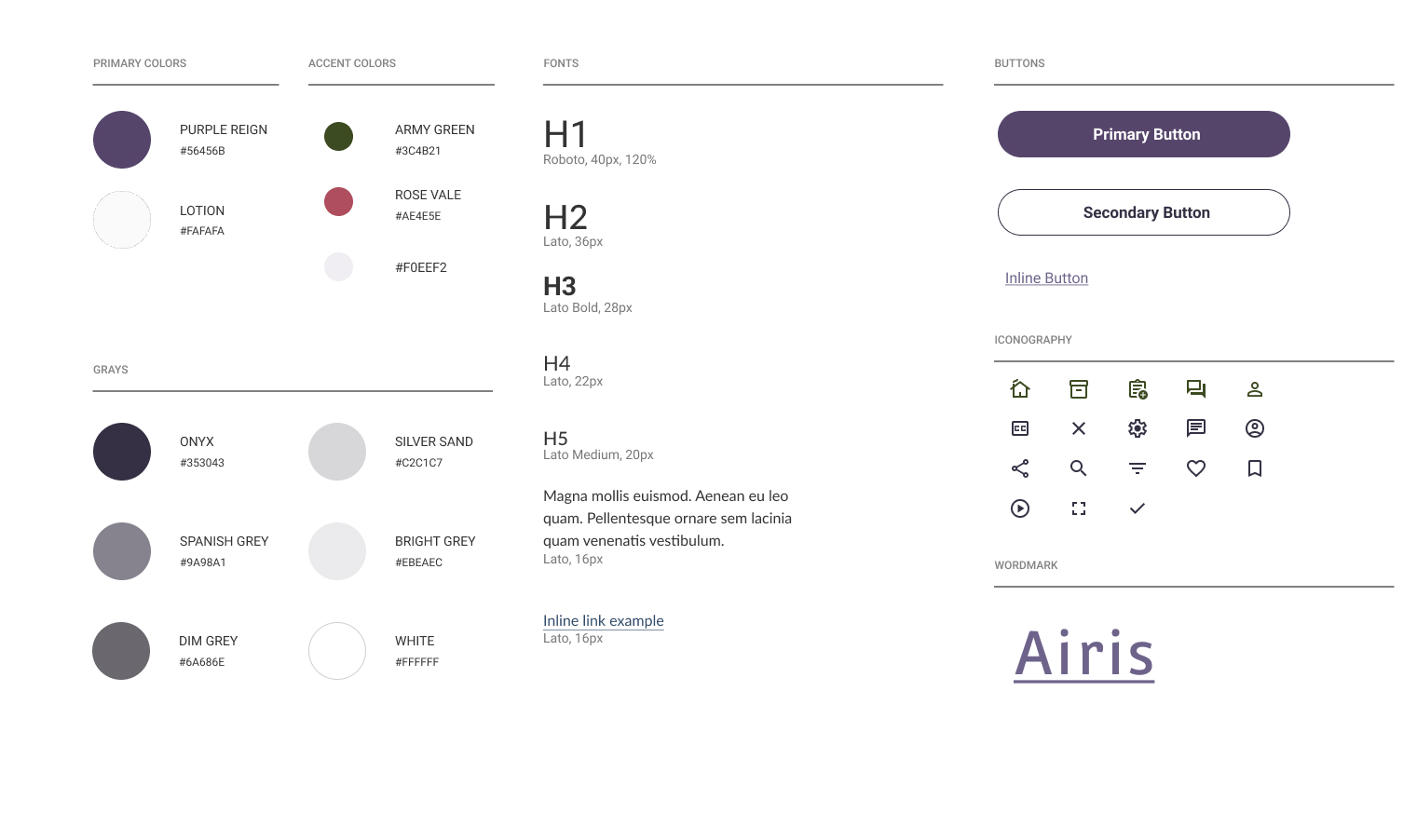The height and width of the screenshot is (840, 1417).
Task: Click the Secondary Button
Action: (1144, 212)
